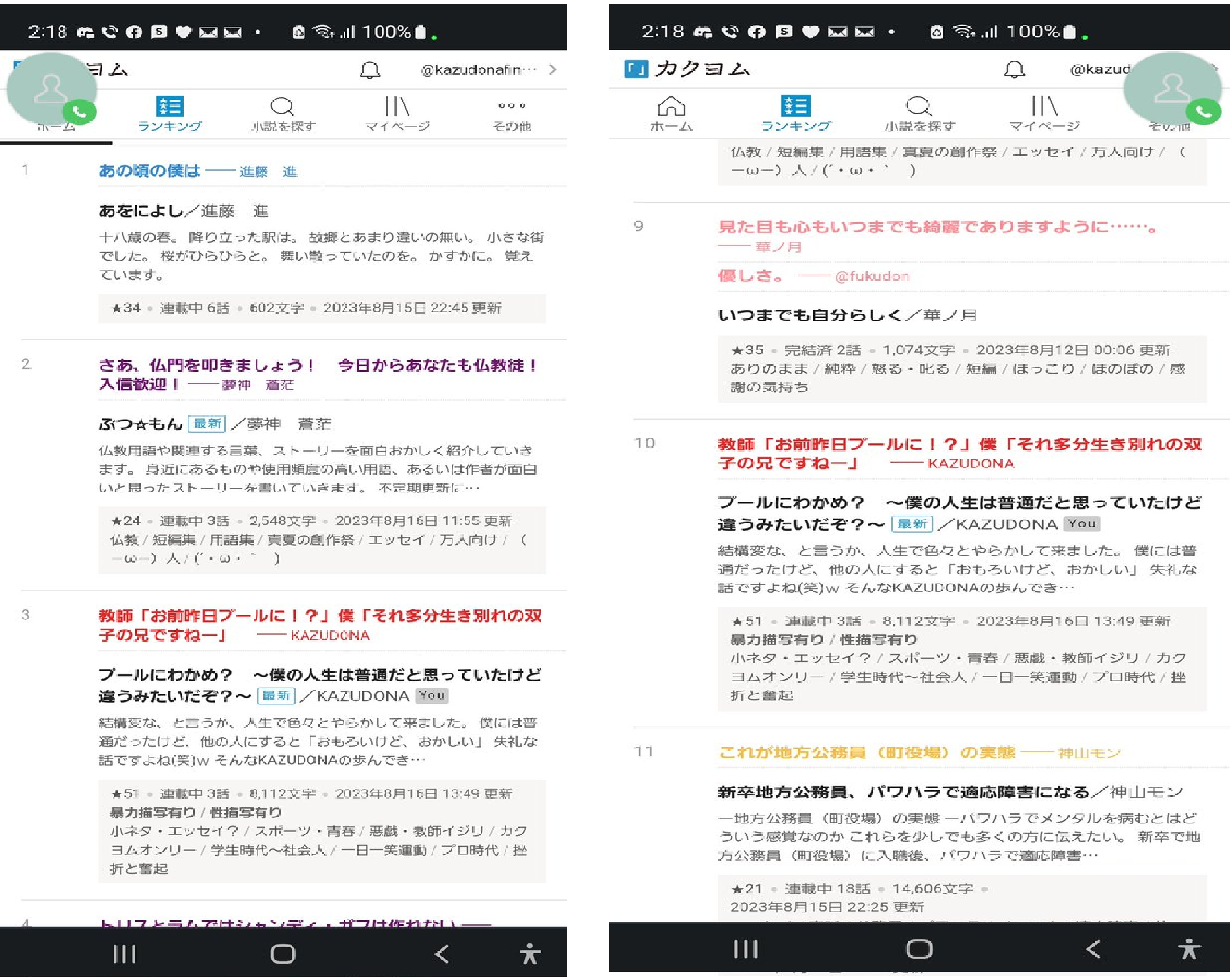
Task: Open 新卒地方公務員 novel title
Action: (x=903, y=792)
